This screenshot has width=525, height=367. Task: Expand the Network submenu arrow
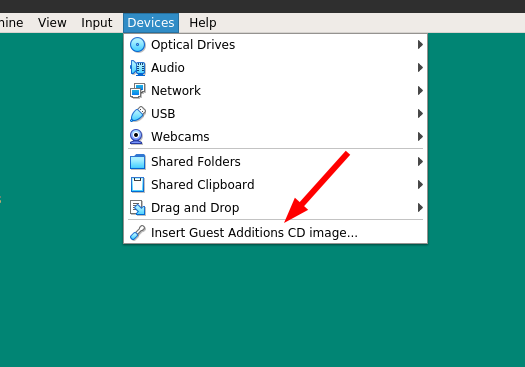[420, 90]
